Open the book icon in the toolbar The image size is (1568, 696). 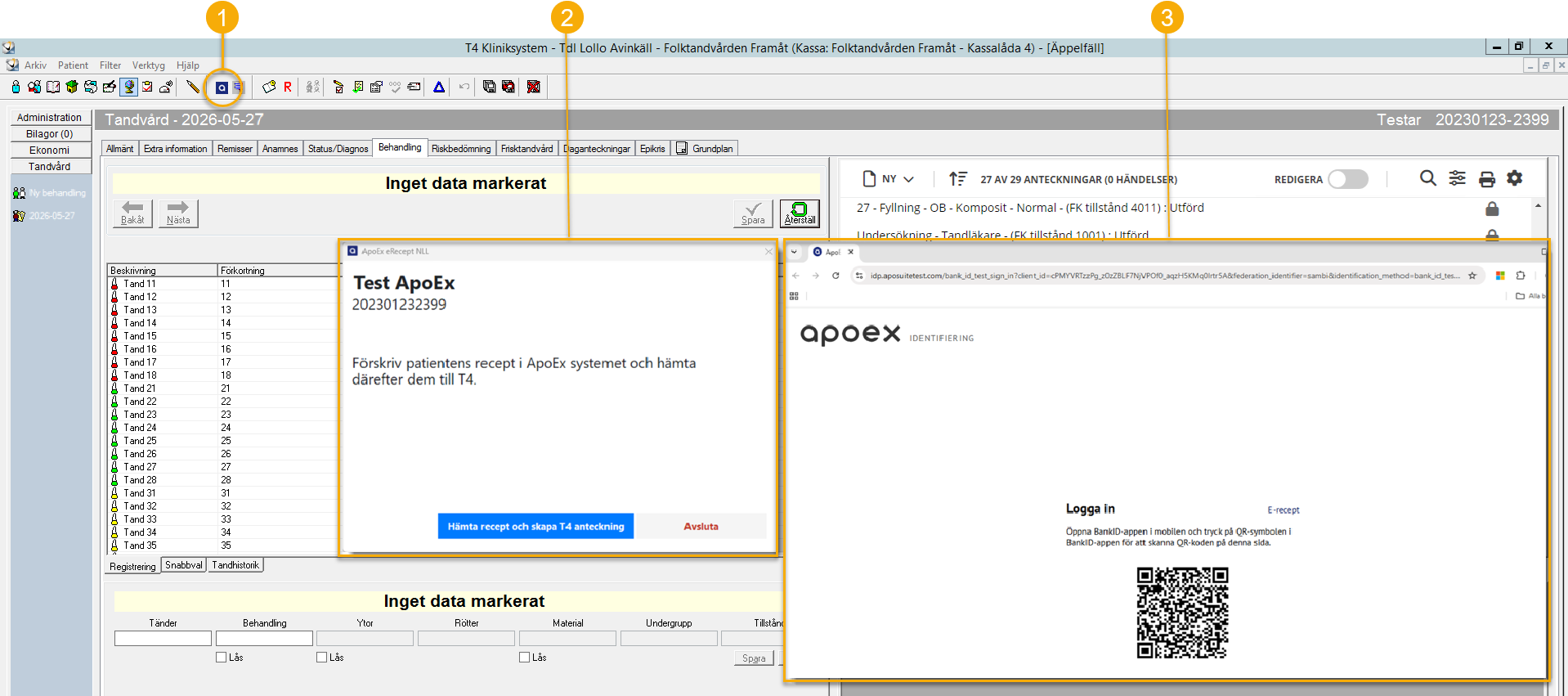click(x=53, y=87)
